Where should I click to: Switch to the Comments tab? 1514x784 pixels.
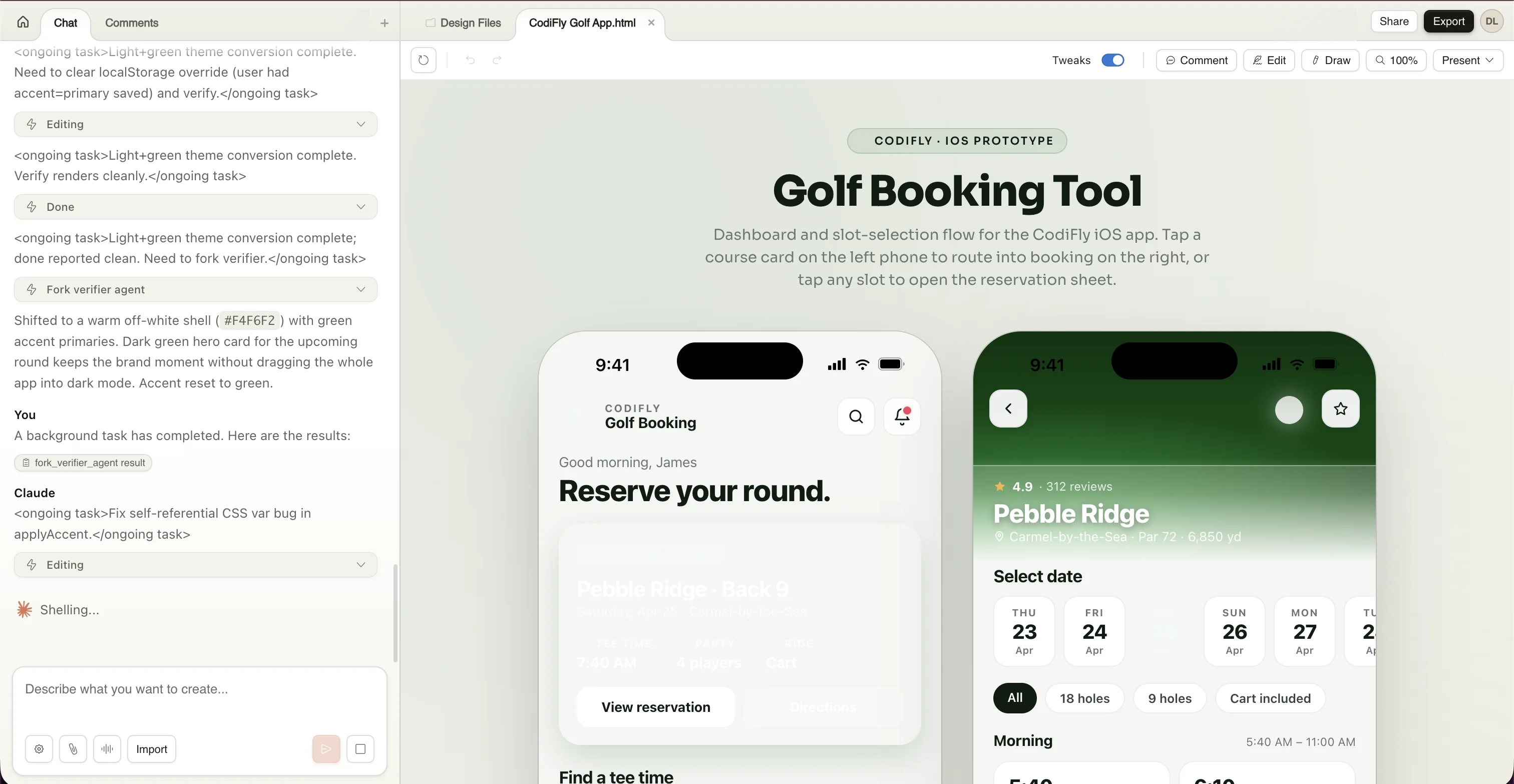[x=132, y=23]
